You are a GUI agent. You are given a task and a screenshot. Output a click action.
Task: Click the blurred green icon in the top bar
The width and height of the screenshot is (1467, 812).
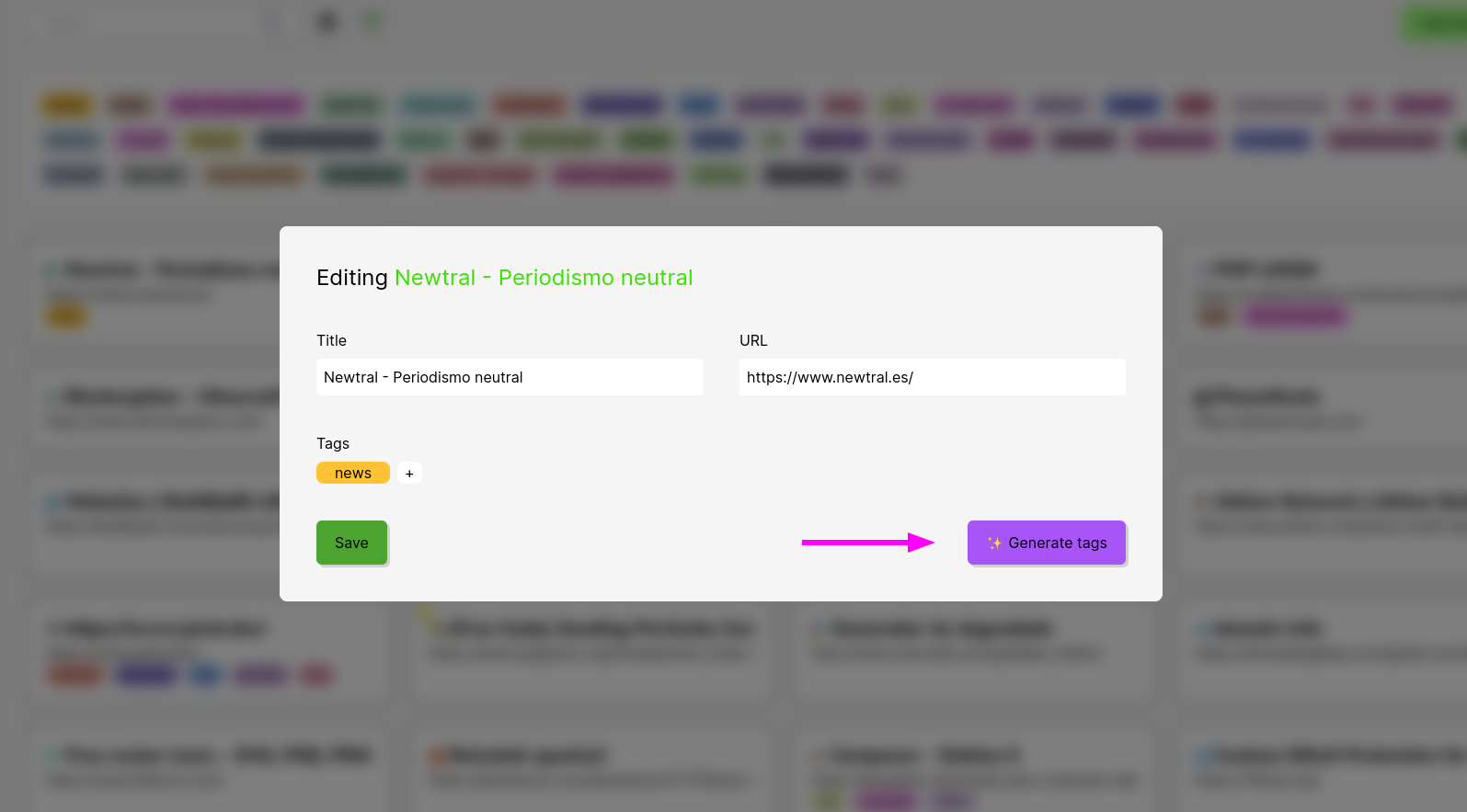[372, 20]
